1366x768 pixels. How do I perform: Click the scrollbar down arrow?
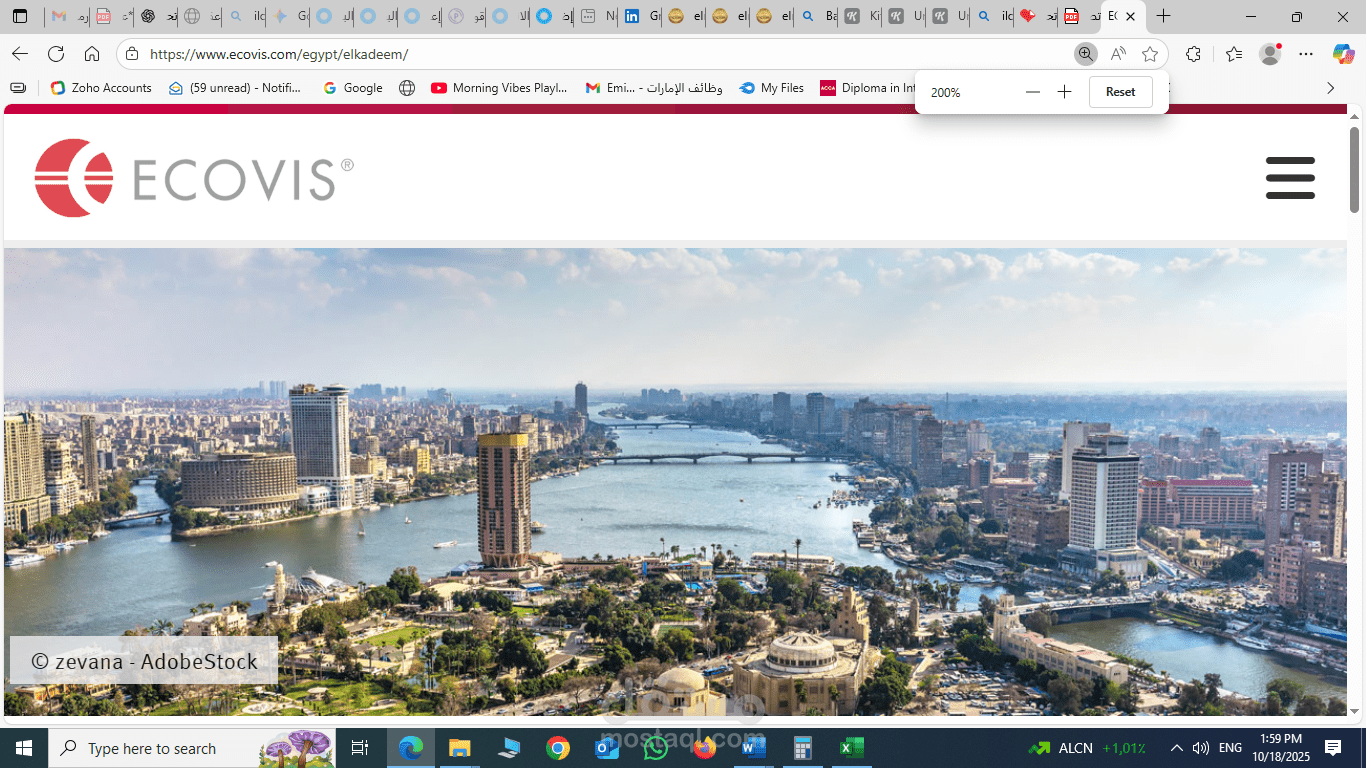1355,711
